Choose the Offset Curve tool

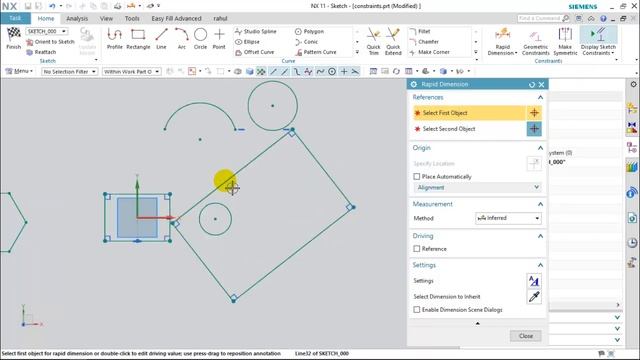[255, 52]
